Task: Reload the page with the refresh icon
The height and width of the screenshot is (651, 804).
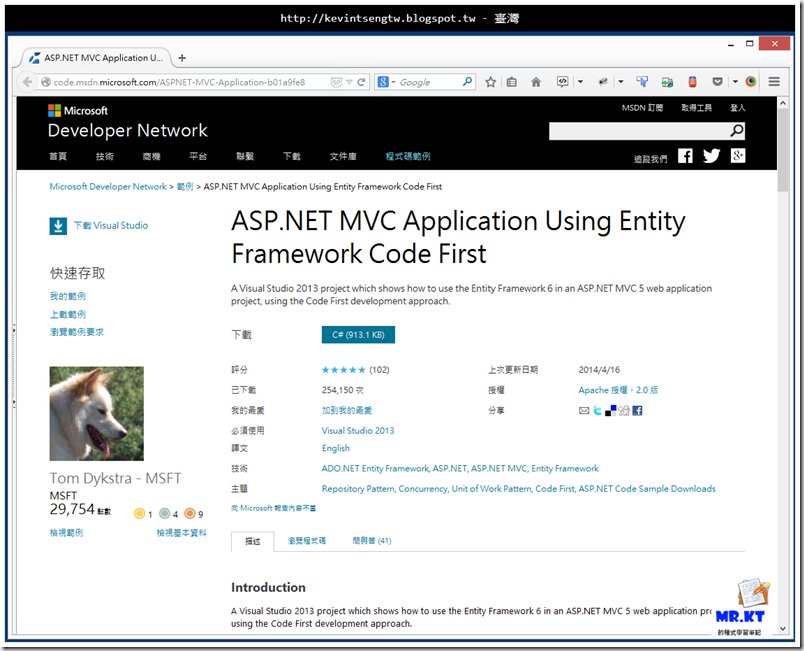Action: click(361, 82)
